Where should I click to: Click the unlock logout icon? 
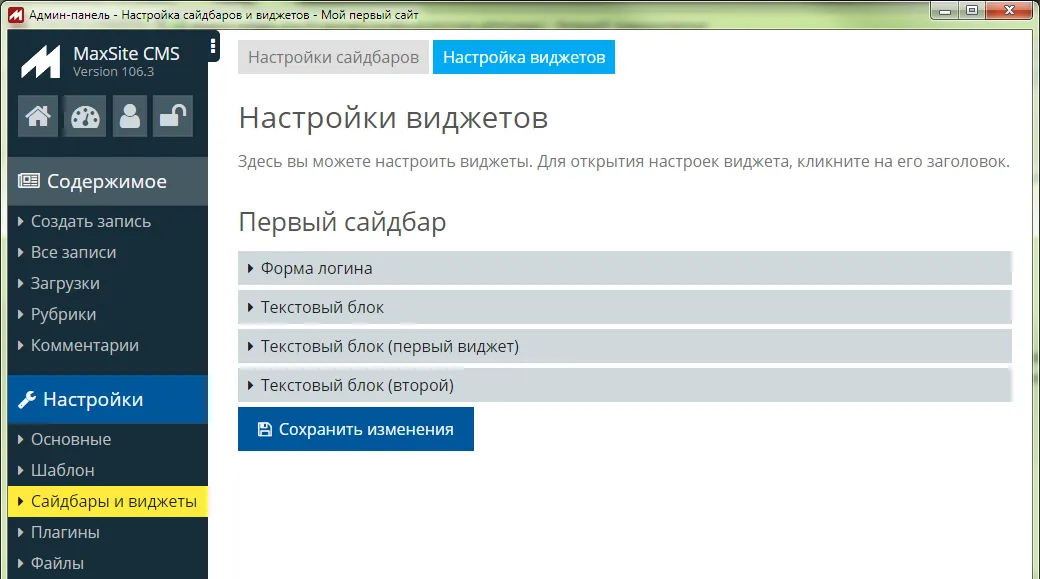pyautogui.click(x=172, y=116)
